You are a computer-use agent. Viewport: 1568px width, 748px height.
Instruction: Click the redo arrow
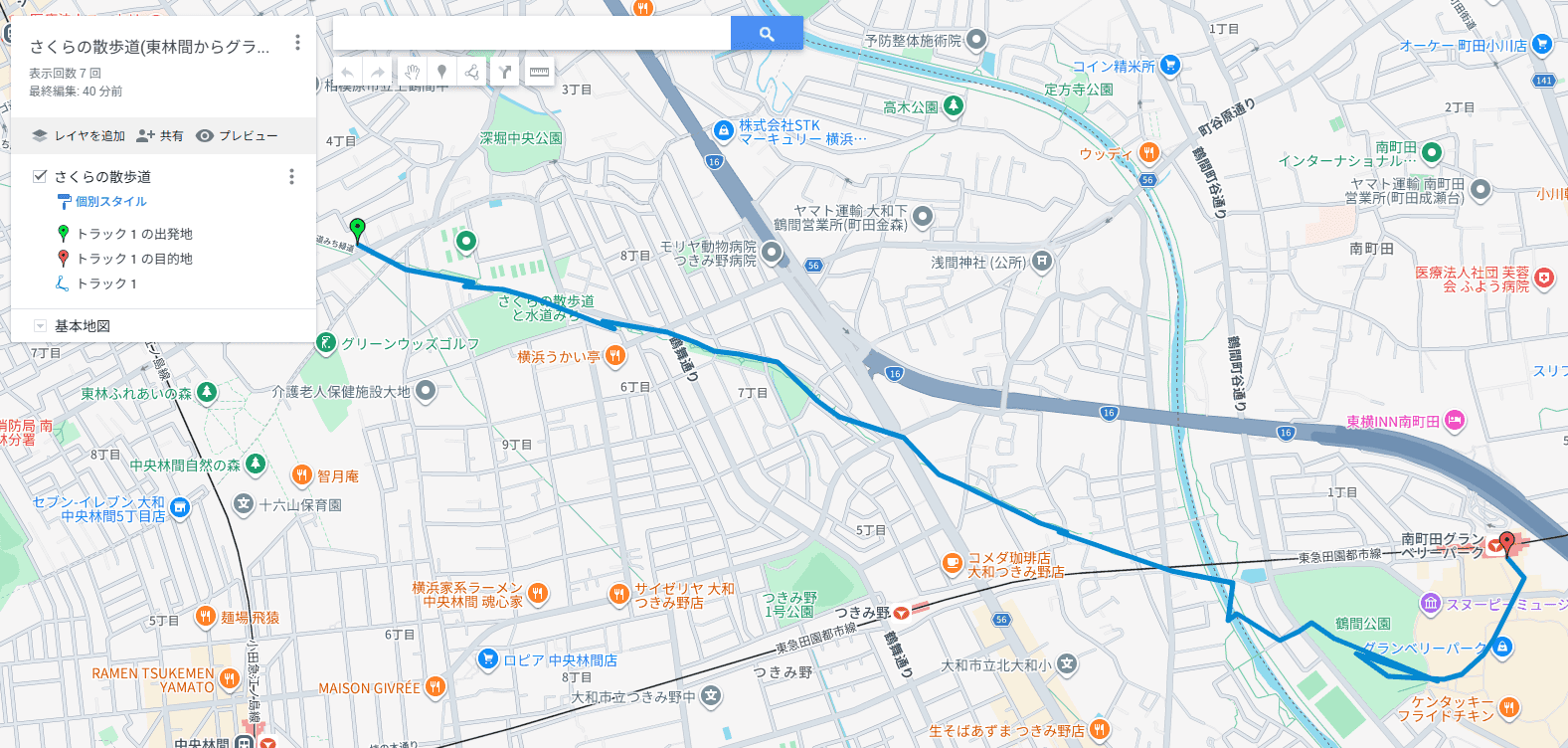pyautogui.click(x=378, y=72)
